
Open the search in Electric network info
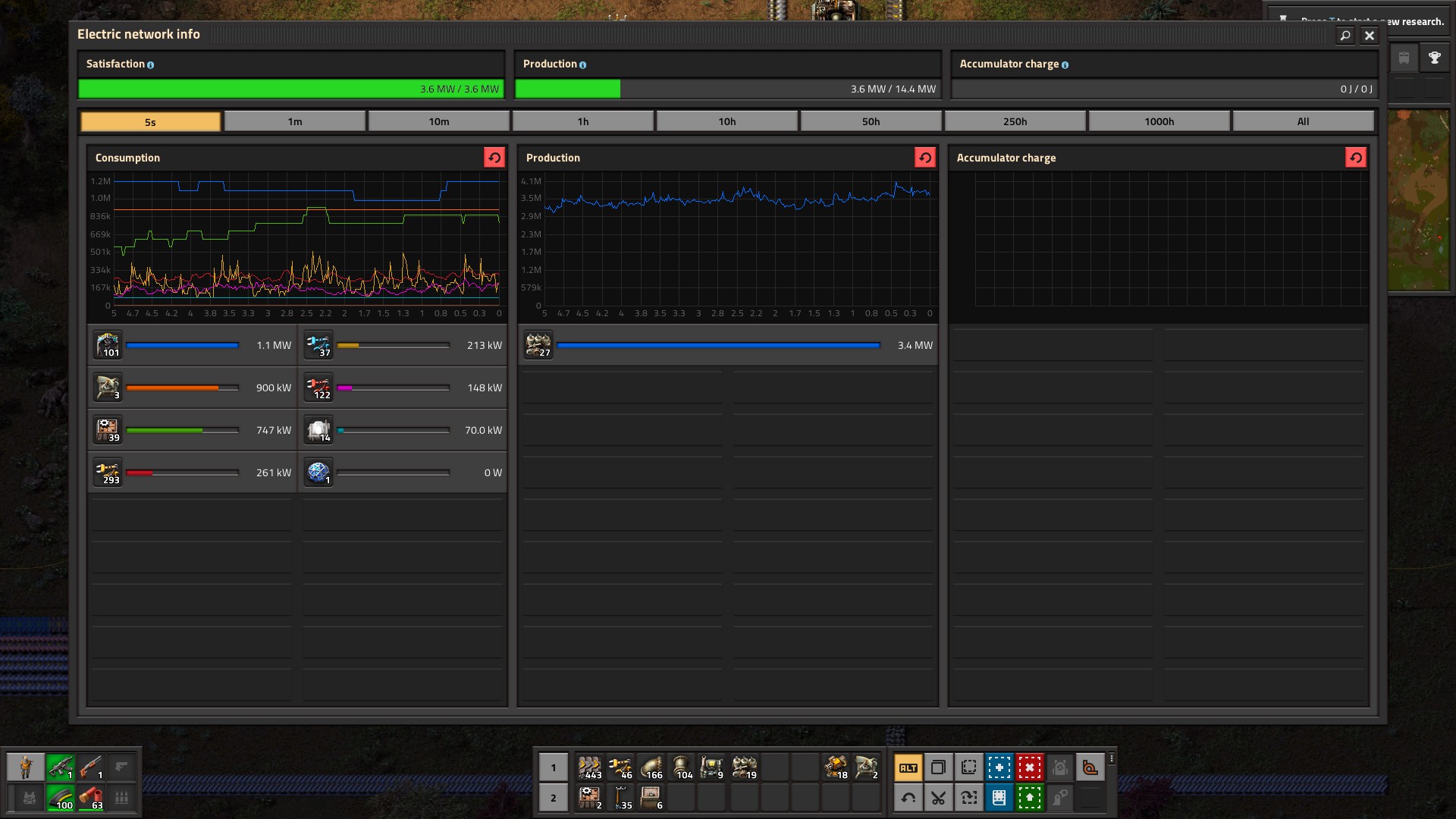point(1345,36)
